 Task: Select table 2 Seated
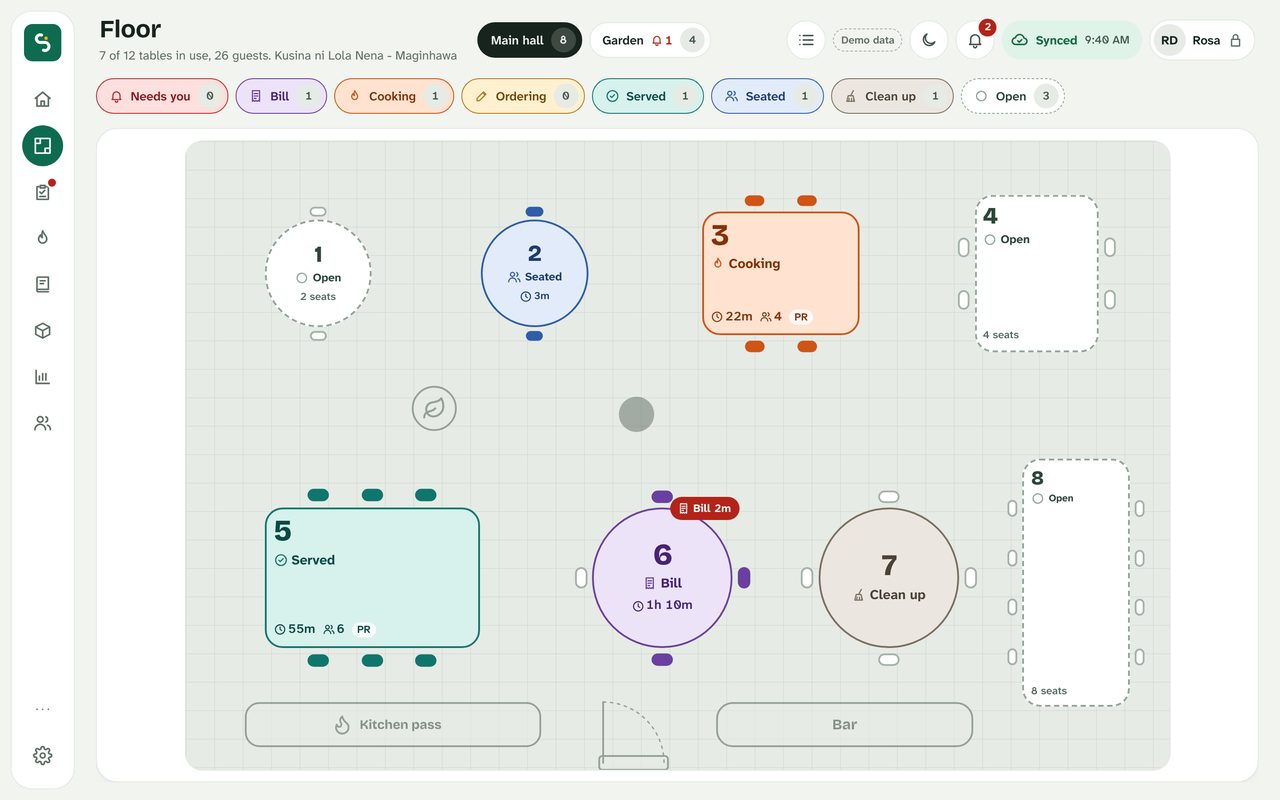534,273
